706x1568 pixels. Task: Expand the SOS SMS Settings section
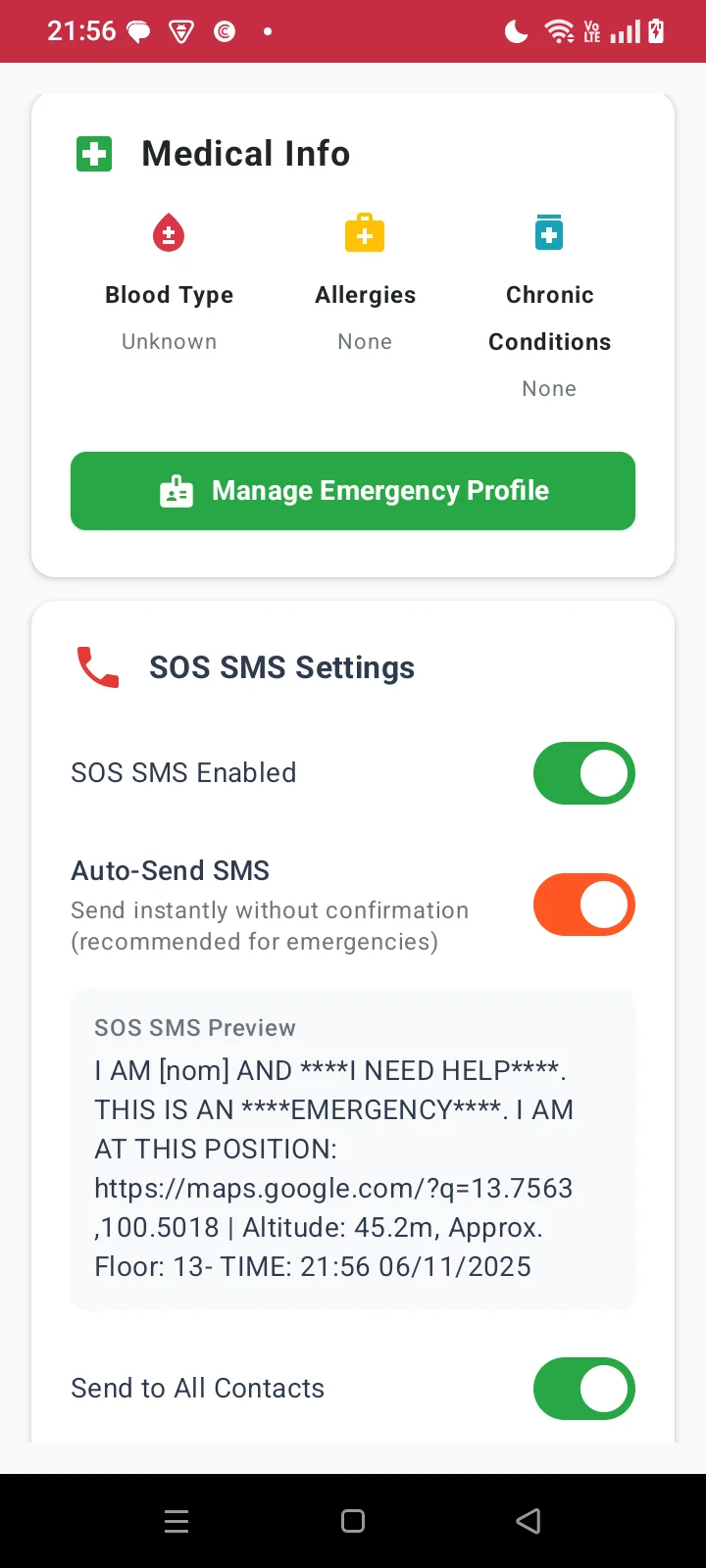[281, 667]
